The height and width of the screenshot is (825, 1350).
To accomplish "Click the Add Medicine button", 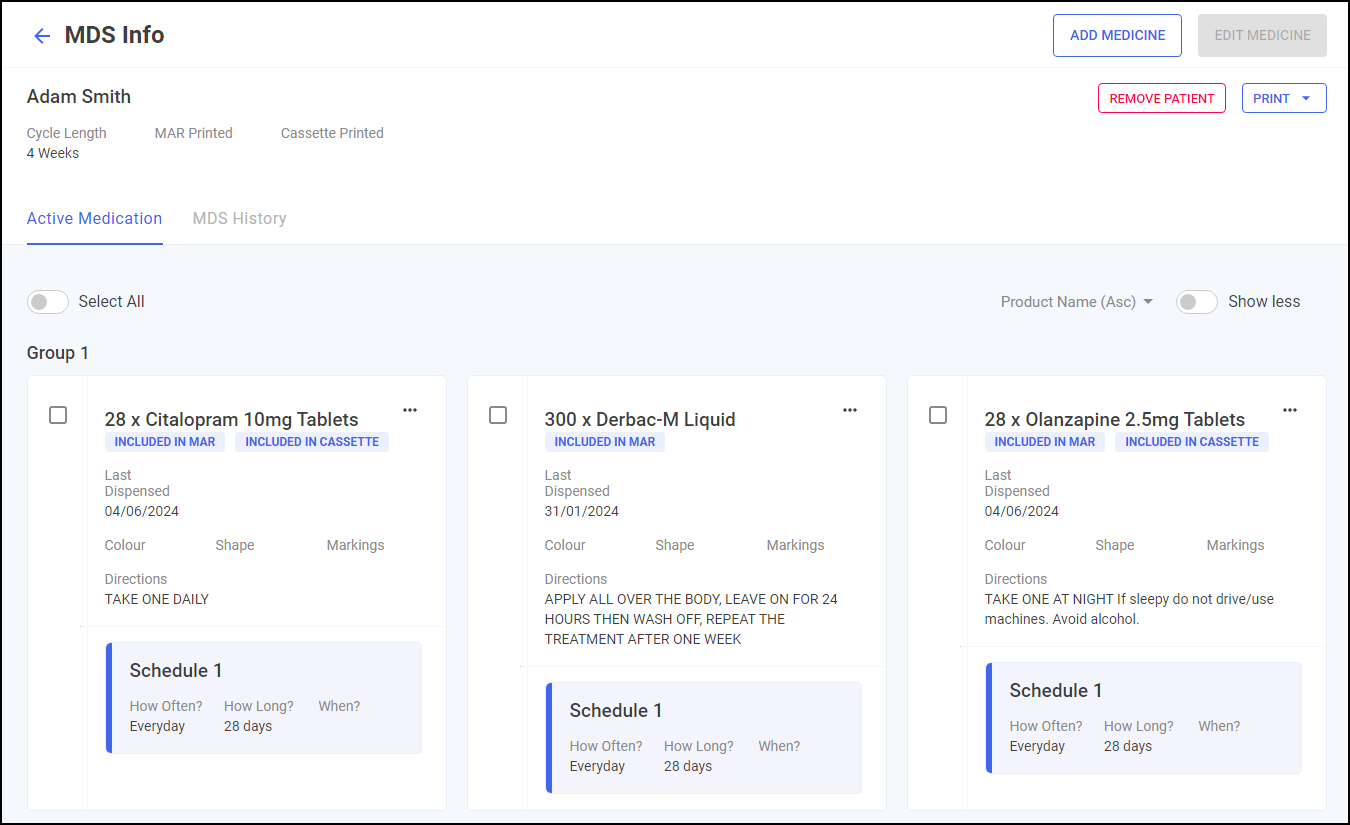I will click(1117, 36).
